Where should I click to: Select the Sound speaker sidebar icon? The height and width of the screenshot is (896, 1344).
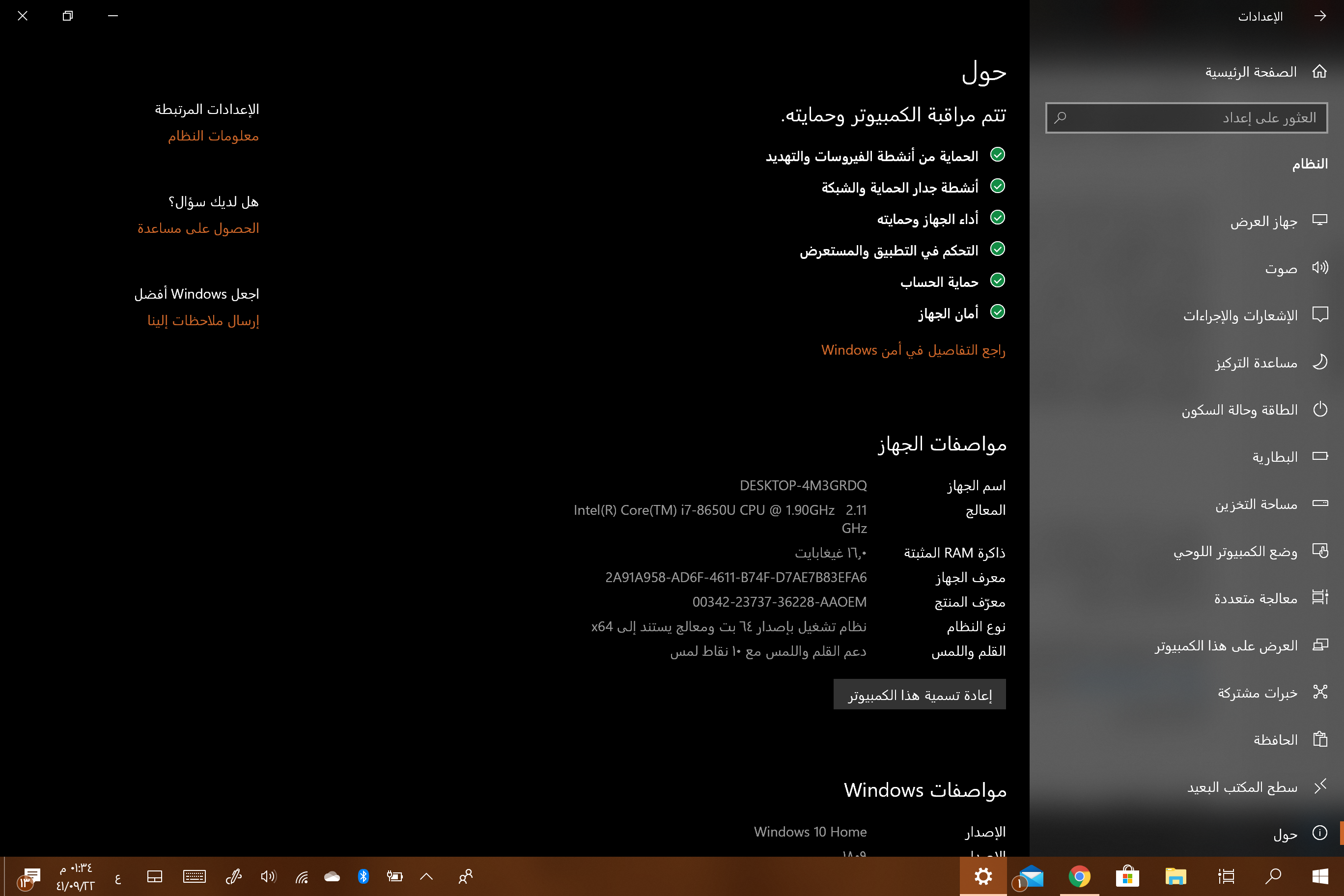[x=1319, y=267]
